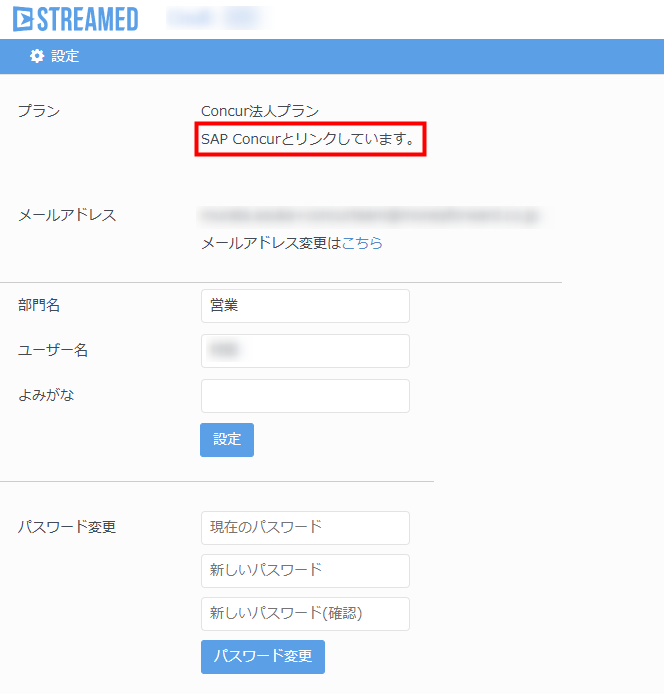Open the 設定 header menu item
This screenshot has height=694, width=664.
[x=65, y=56]
